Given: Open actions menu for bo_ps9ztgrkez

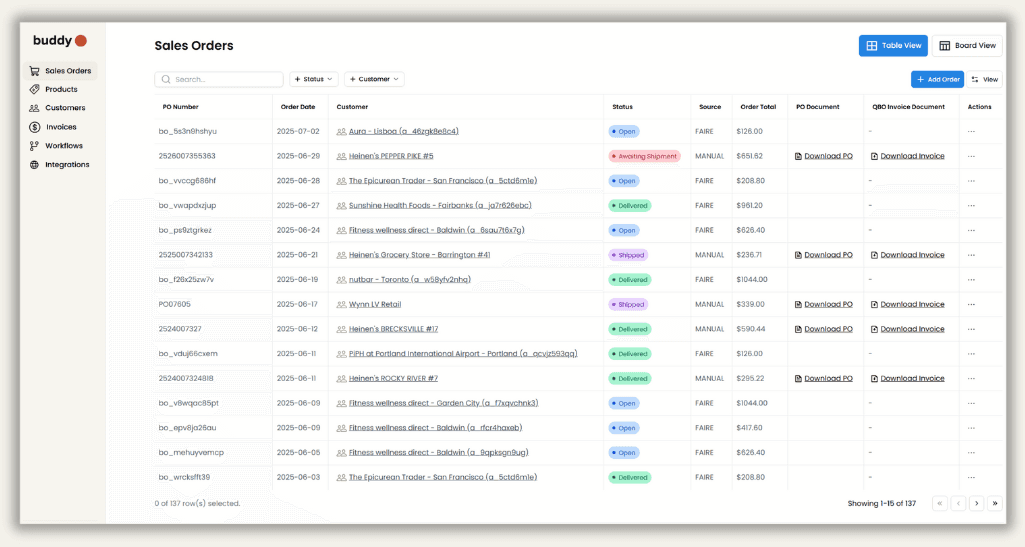Looking at the screenshot, I should [971, 230].
